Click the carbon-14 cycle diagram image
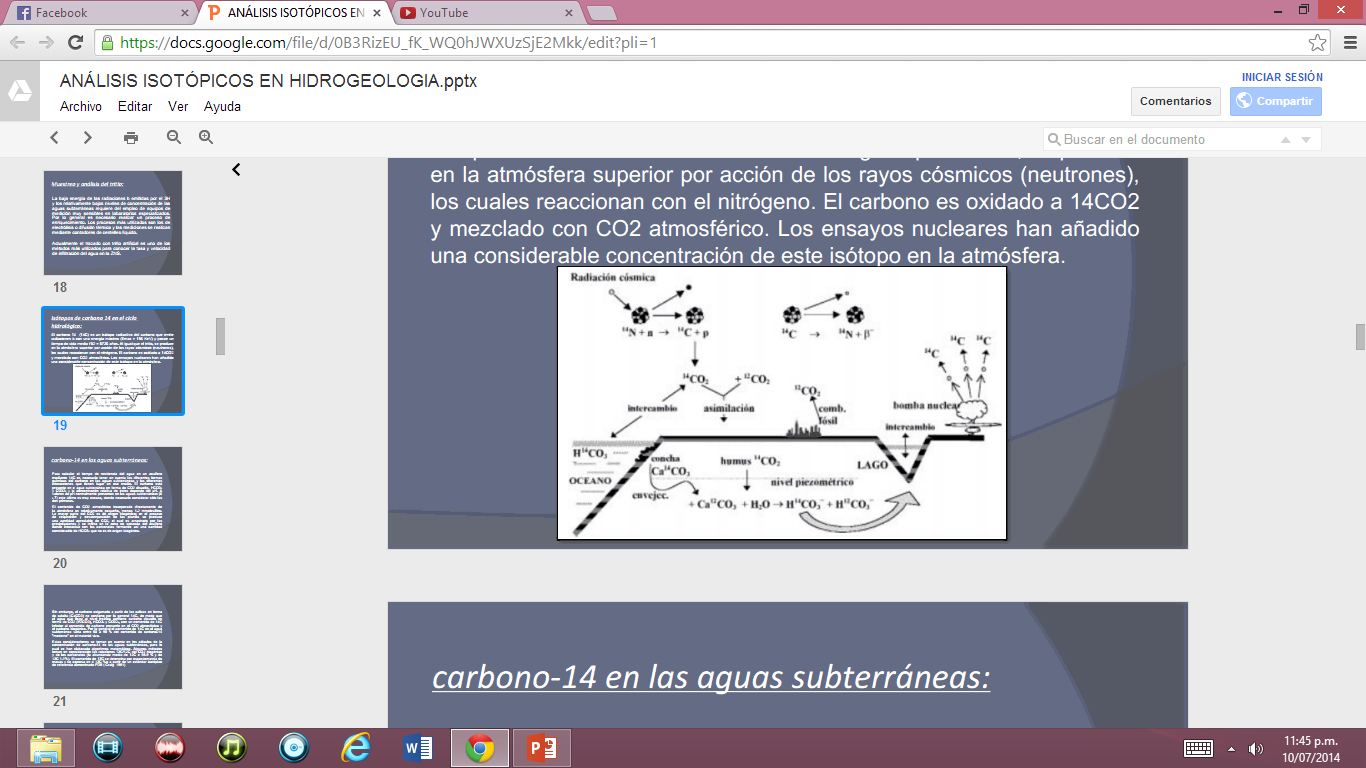This screenshot has width=1366, height=768. coord(782,404)
